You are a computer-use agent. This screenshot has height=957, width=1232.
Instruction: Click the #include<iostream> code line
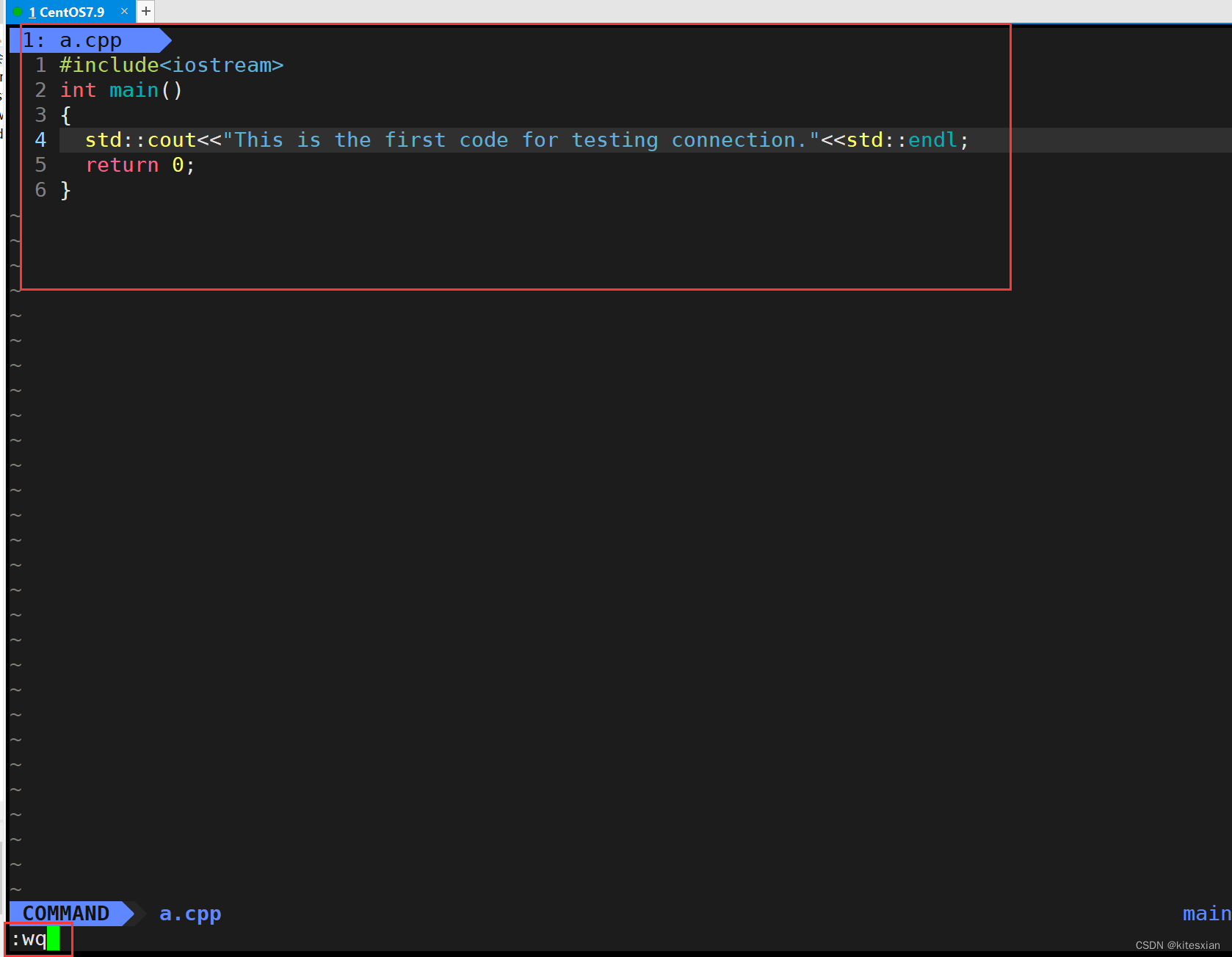(170, 65)
